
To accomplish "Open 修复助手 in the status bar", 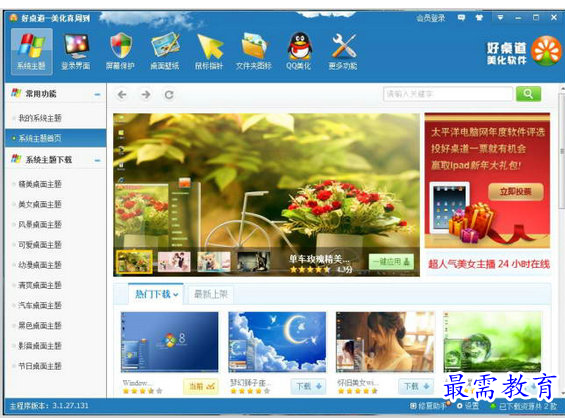I will click(428, 406).
